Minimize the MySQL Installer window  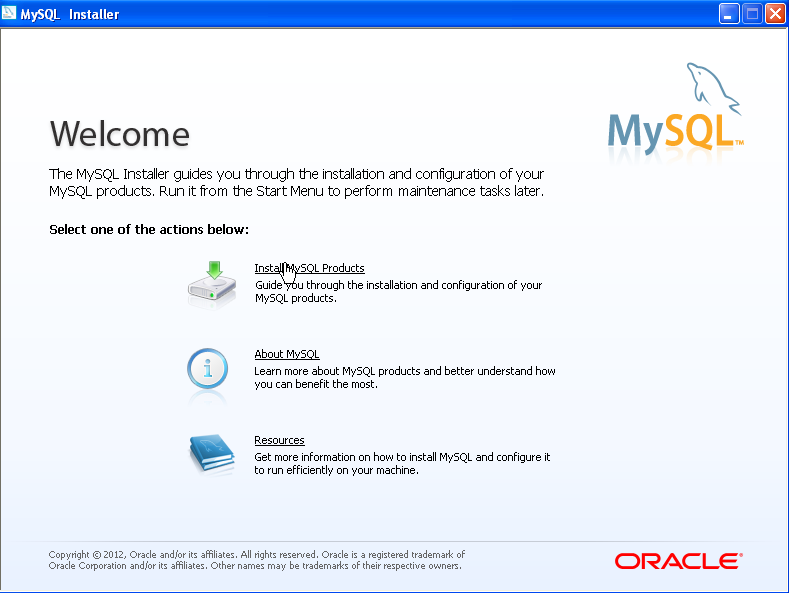[x=729, y=13]
